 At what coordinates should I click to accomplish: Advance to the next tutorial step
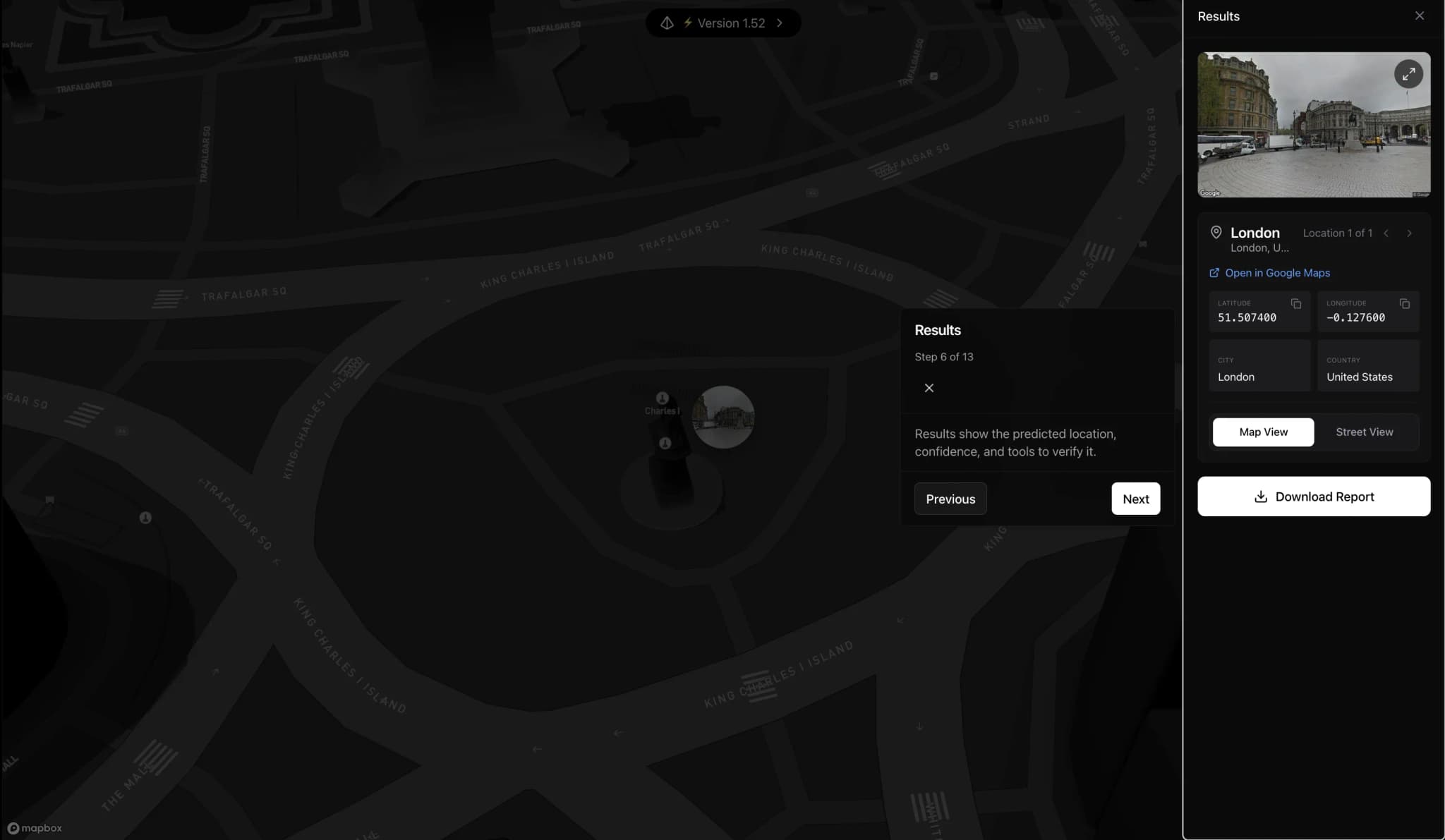(x=1135, y=499)
